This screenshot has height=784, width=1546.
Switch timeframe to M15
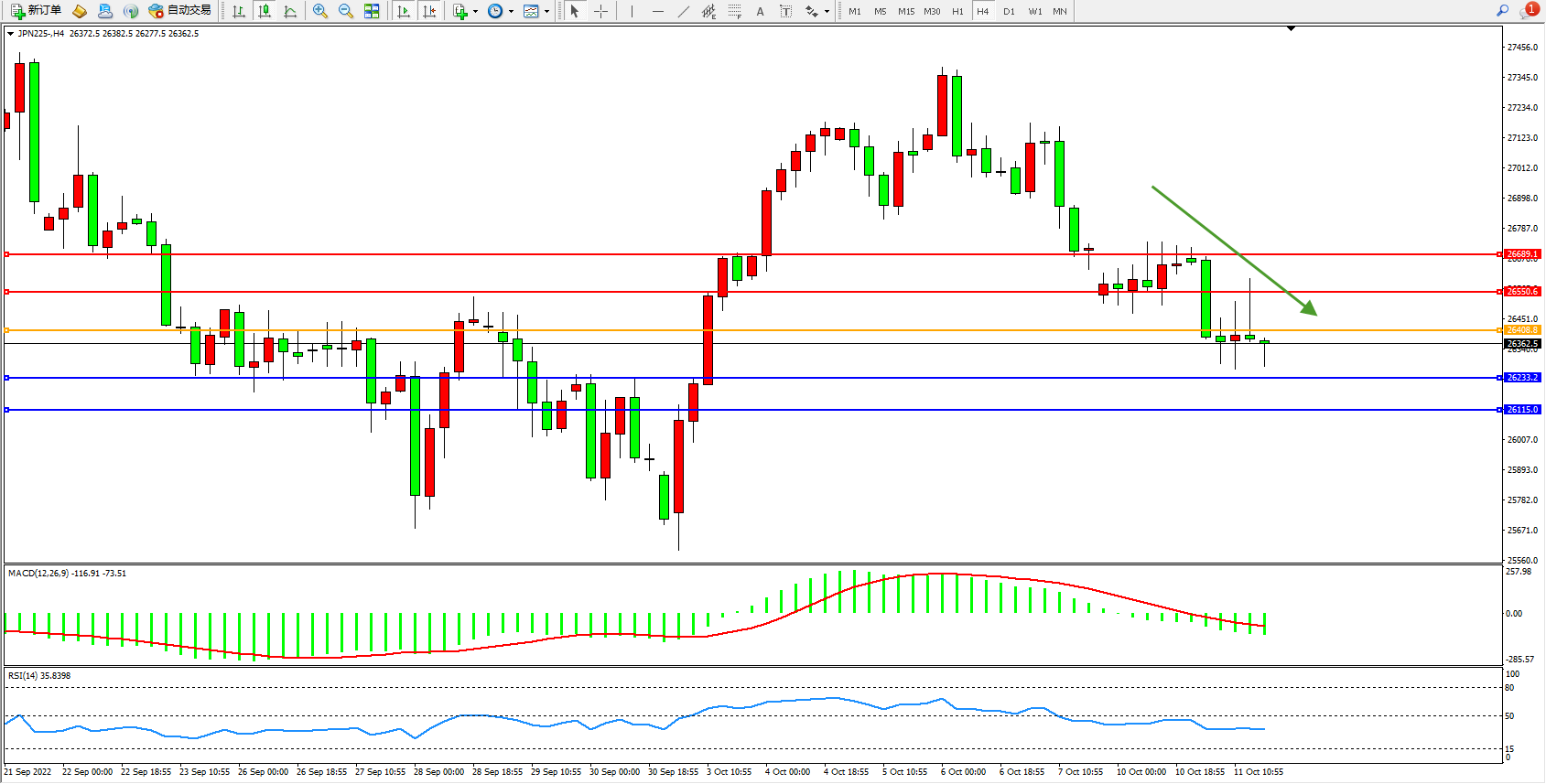pos(905,11)
